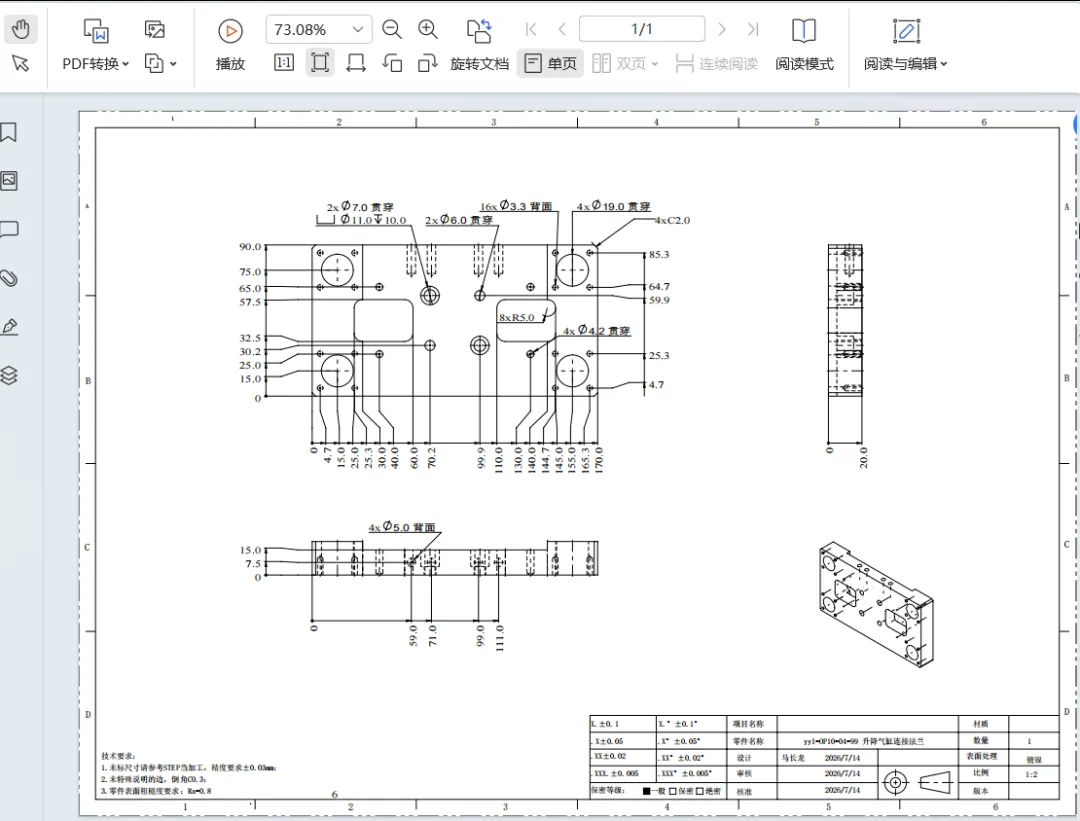This screenshot has width=1080, height=821.
Task: Click the '4xC2.0' chamfer annotation
Action: coord(672,220)
